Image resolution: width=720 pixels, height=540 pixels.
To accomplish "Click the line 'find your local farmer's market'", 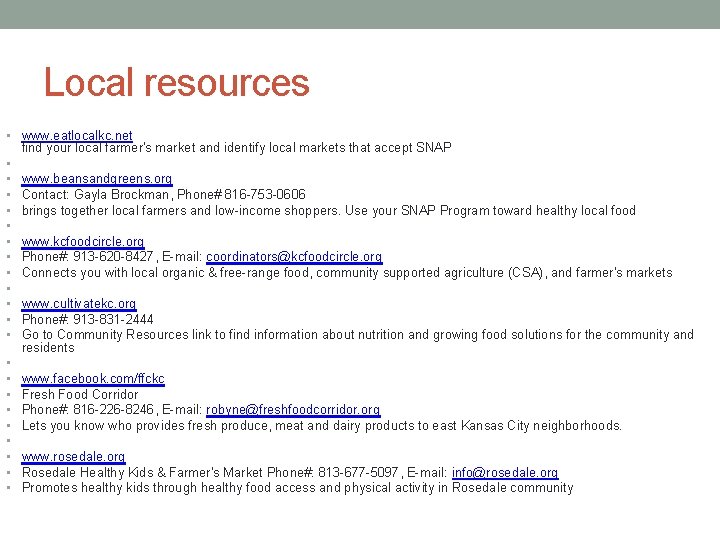I will click(236, 147).
